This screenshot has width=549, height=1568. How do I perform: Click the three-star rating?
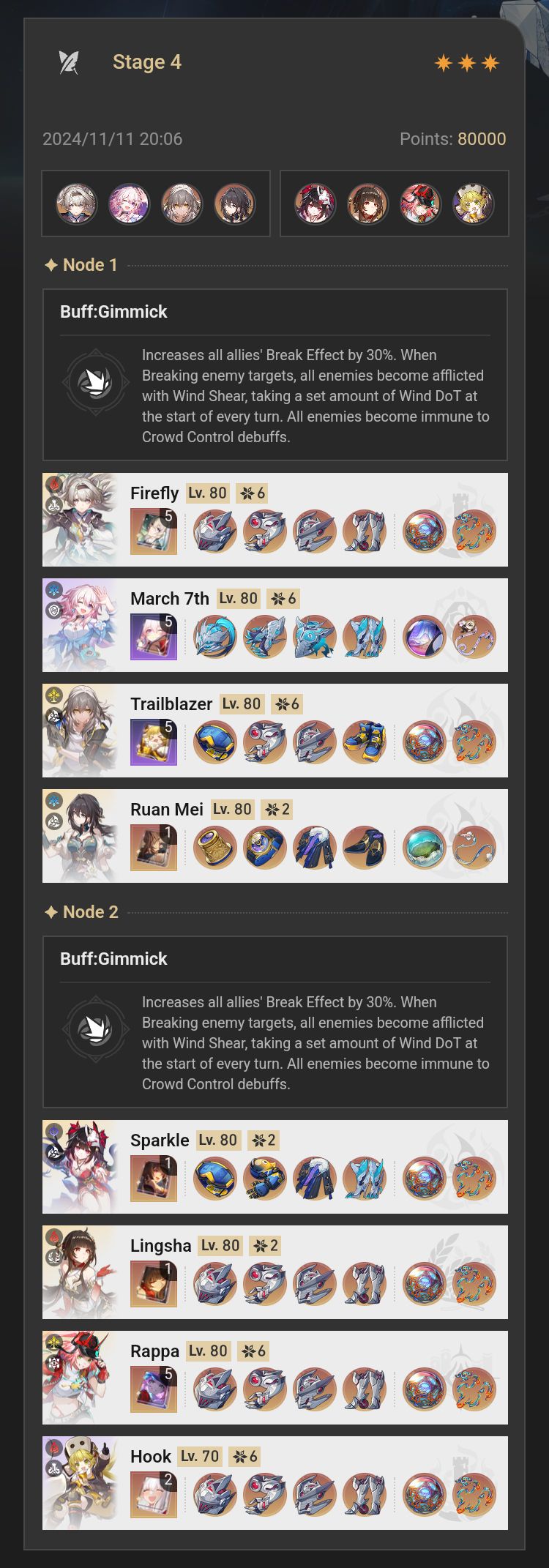[x=467, y=63]
